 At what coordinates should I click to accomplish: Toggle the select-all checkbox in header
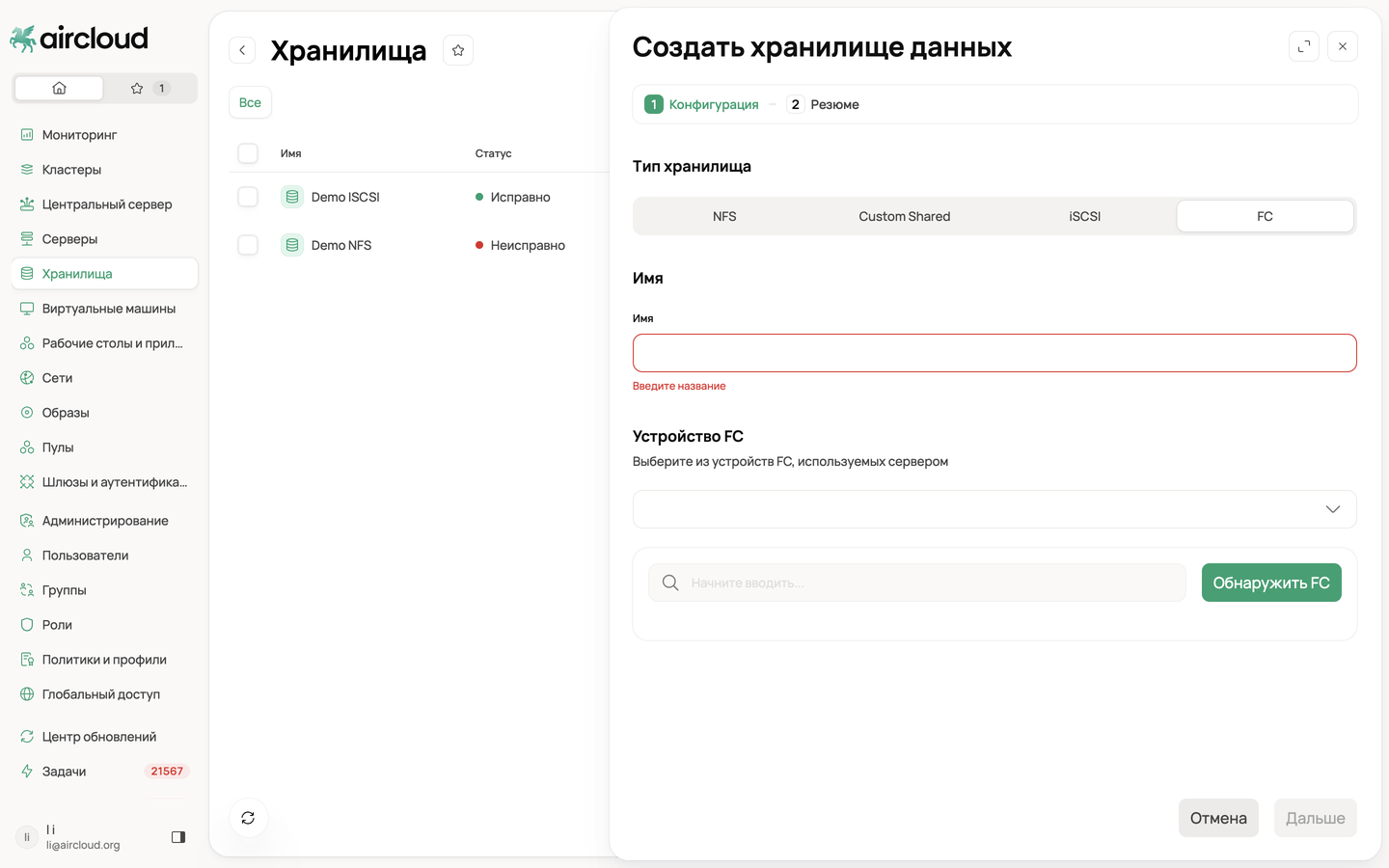point(248,153)
